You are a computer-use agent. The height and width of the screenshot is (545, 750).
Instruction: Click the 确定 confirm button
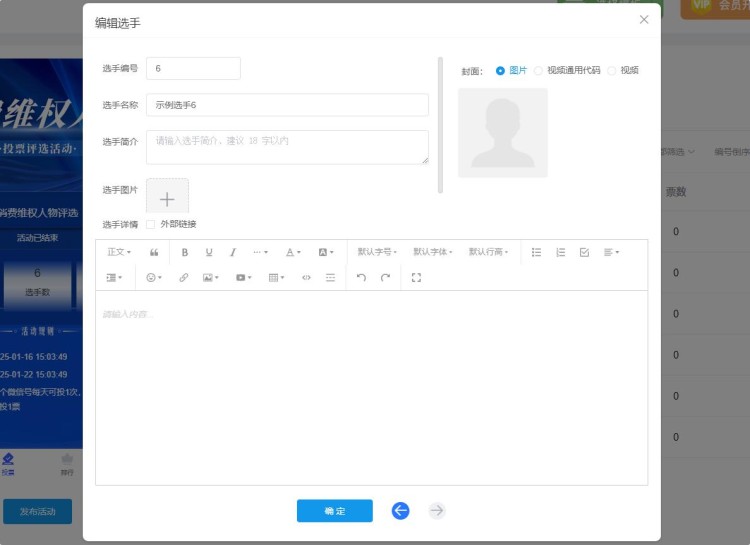pos(335,511)
